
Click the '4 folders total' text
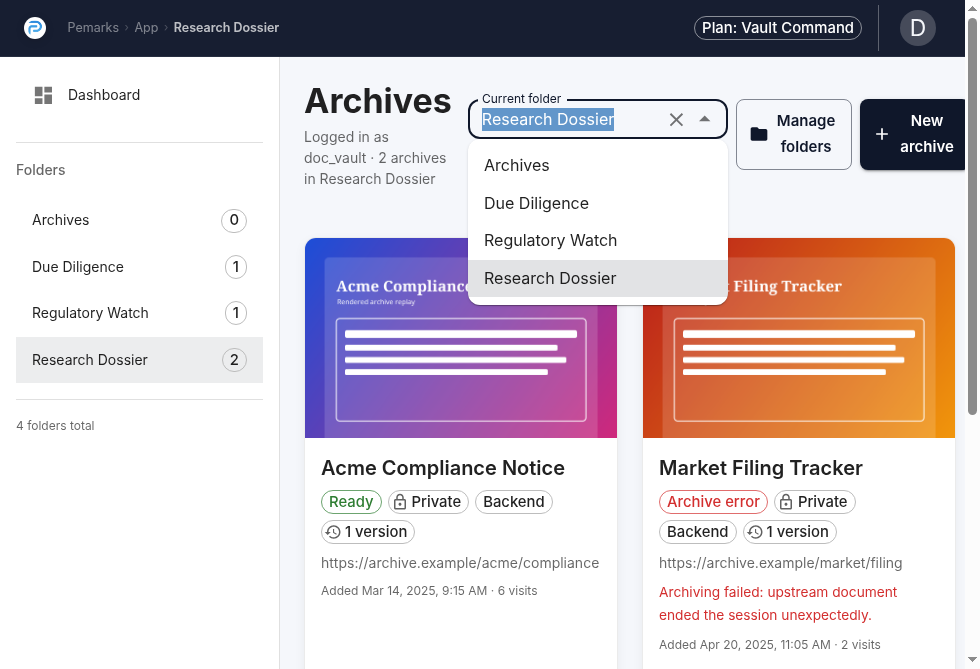[55, 426]
